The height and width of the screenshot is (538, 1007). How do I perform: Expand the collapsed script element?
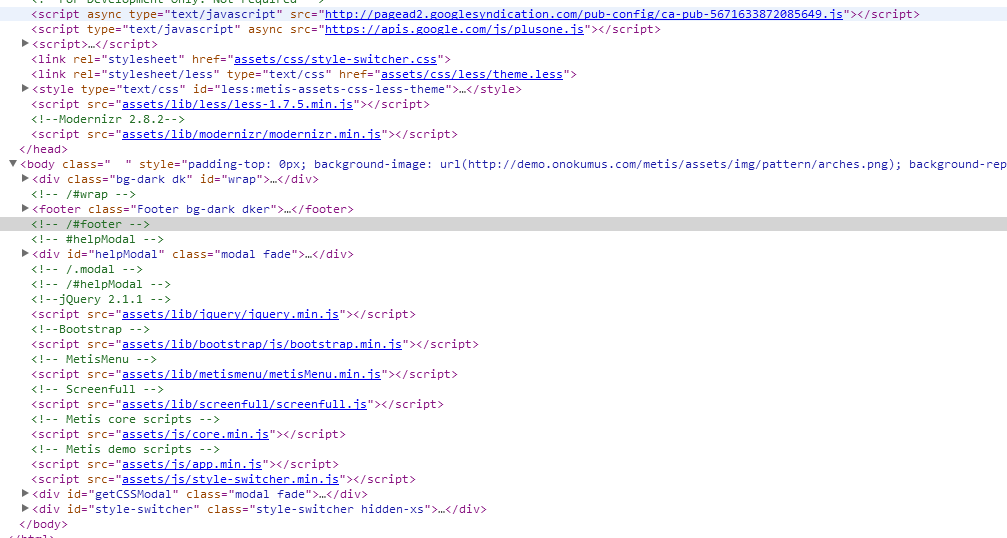25,44
